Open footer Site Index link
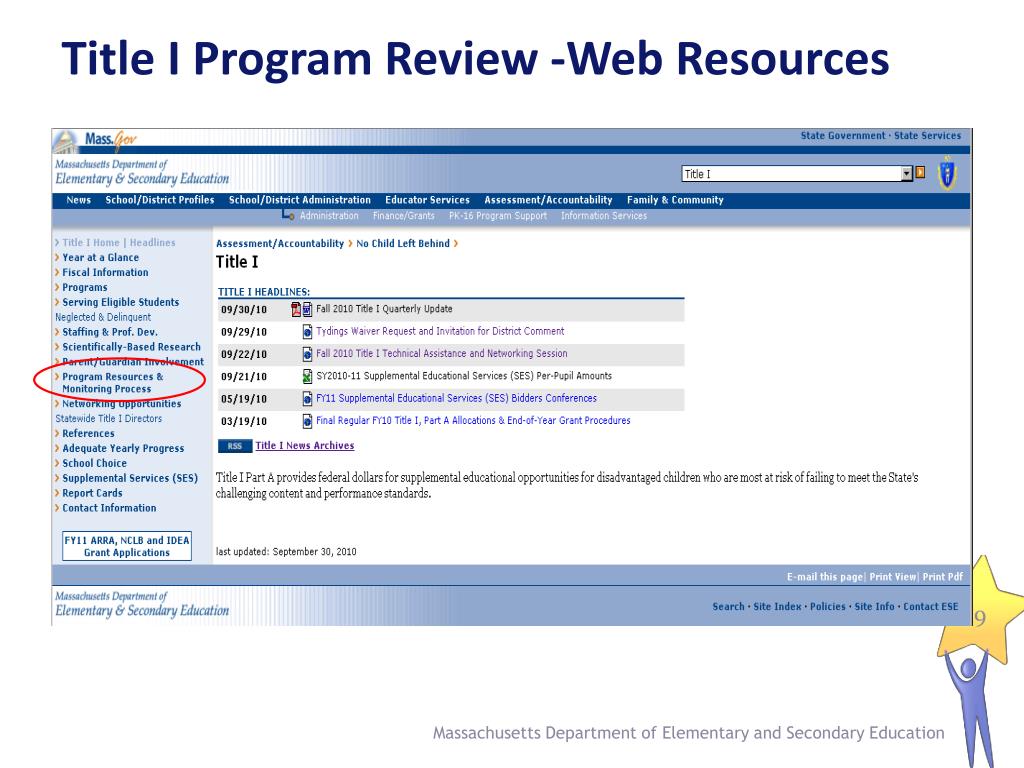This screenshot has width=1024, height=768. pyautogui.click(x=777, y=607)
